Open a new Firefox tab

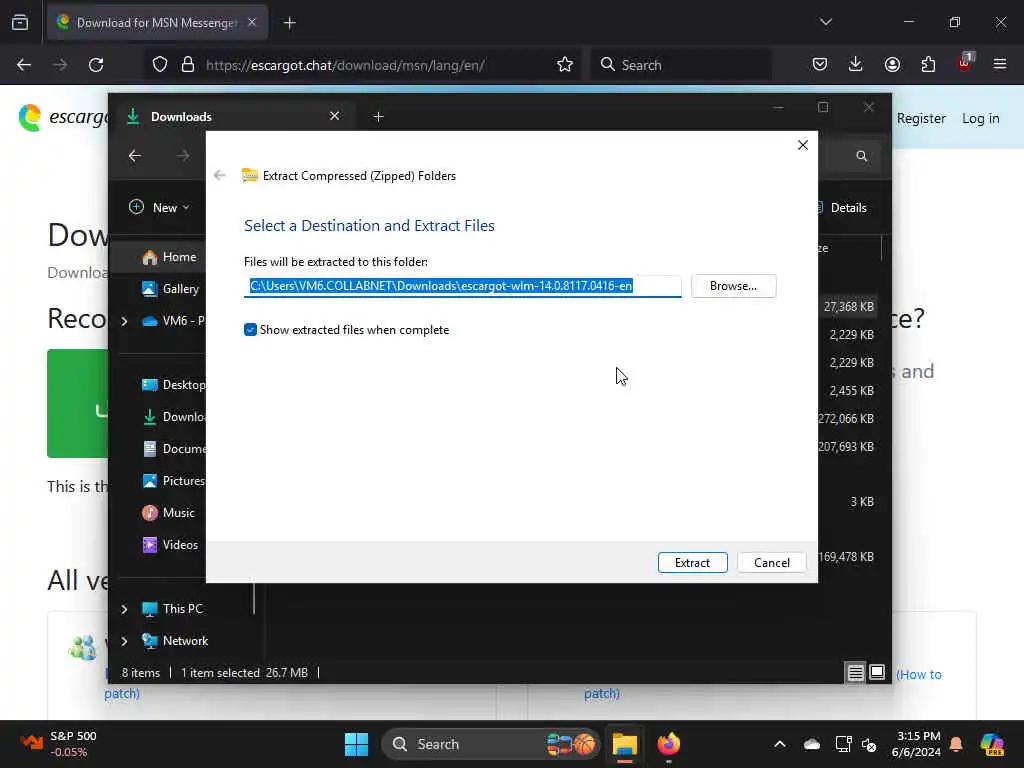click(290, 23)
